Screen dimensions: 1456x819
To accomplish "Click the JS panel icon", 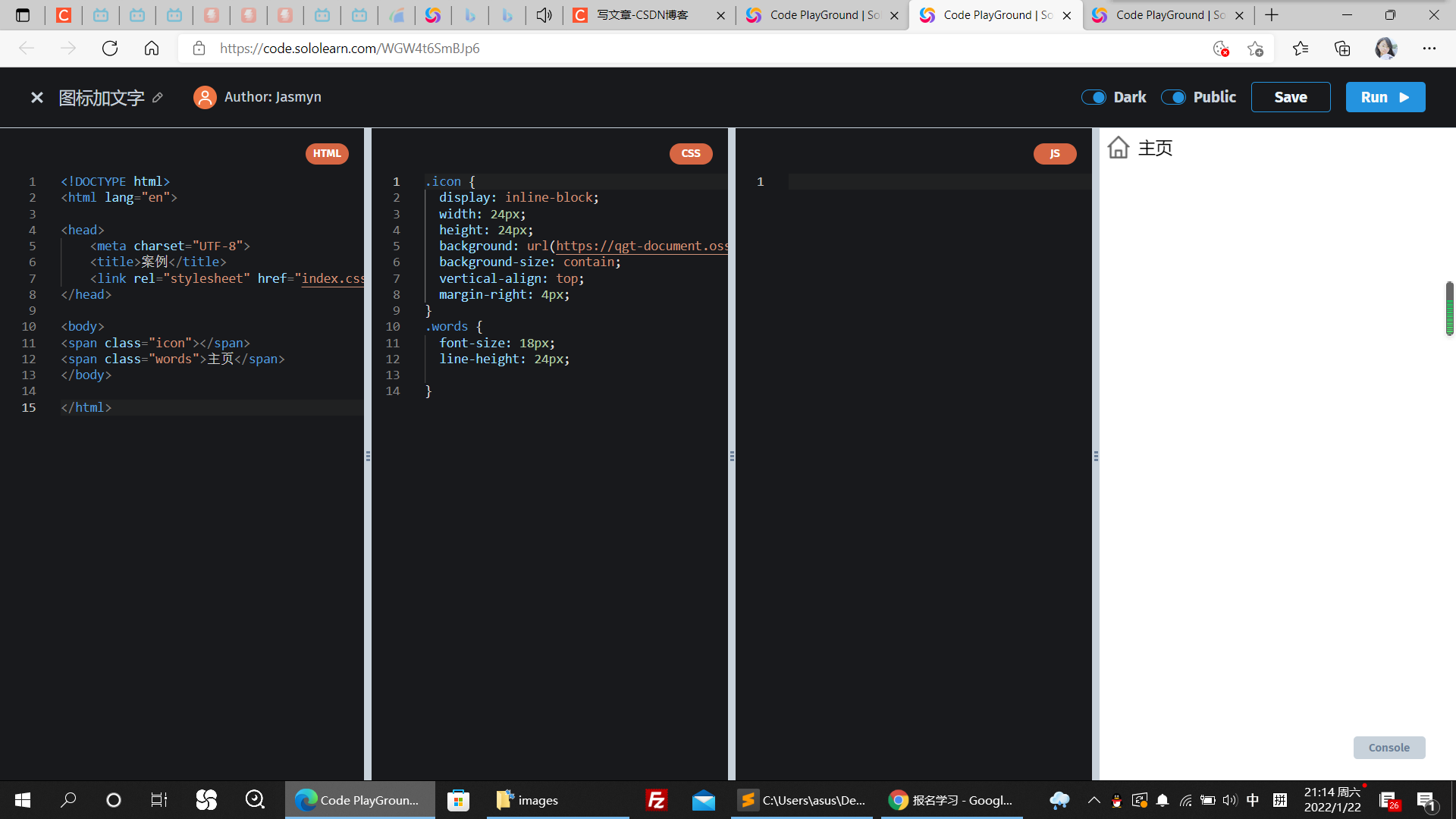I will (1055, 153).
